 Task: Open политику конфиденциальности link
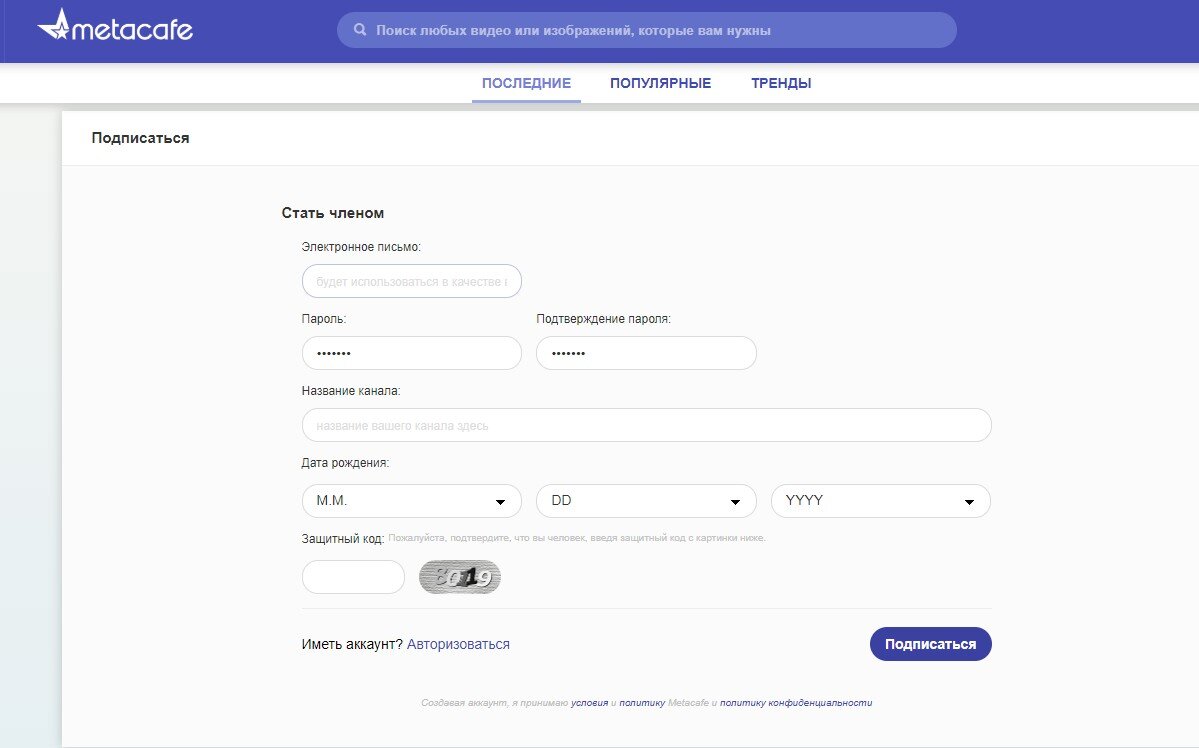(x=796, y=703)
